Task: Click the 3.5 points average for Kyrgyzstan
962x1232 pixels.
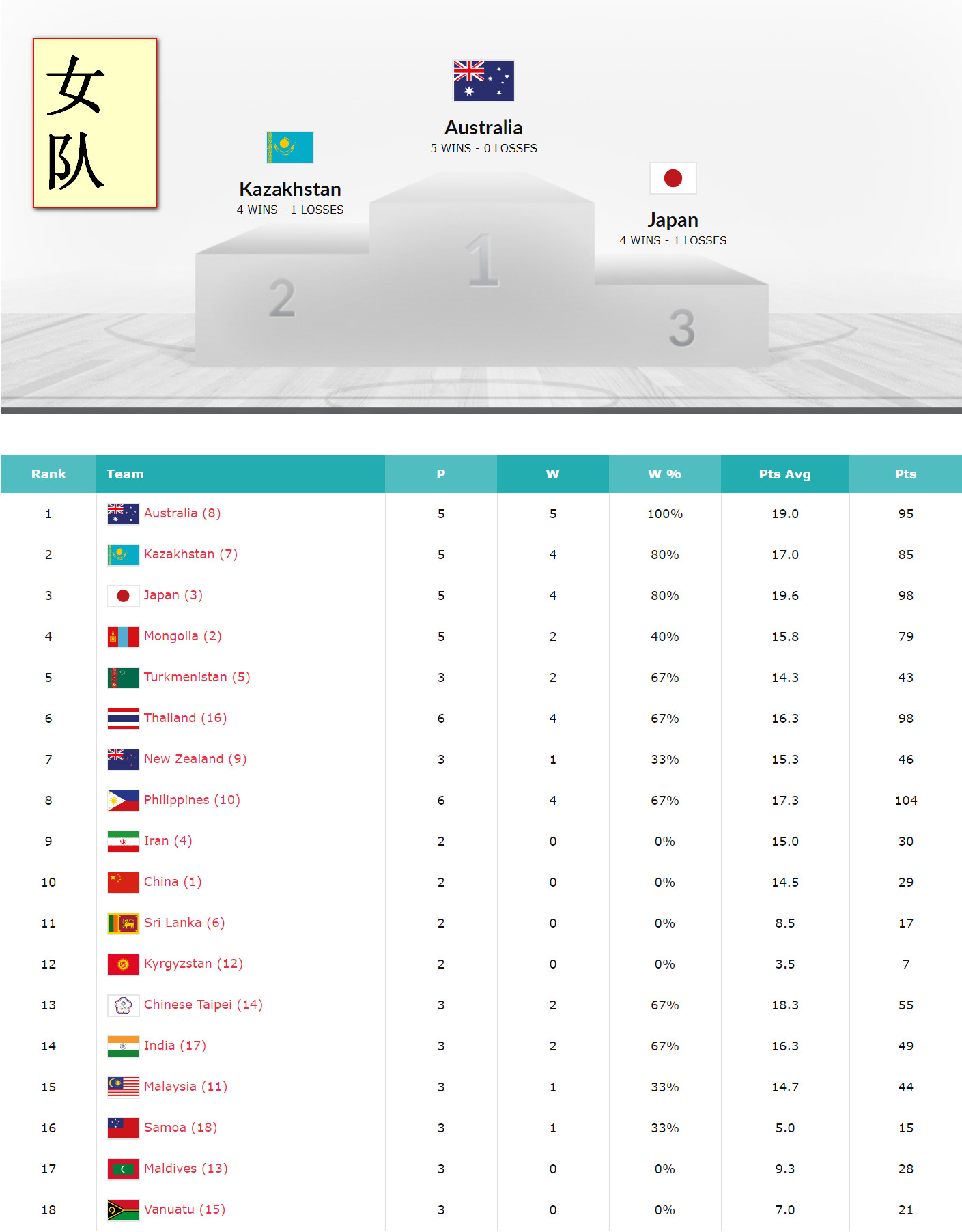Action: 785,964
